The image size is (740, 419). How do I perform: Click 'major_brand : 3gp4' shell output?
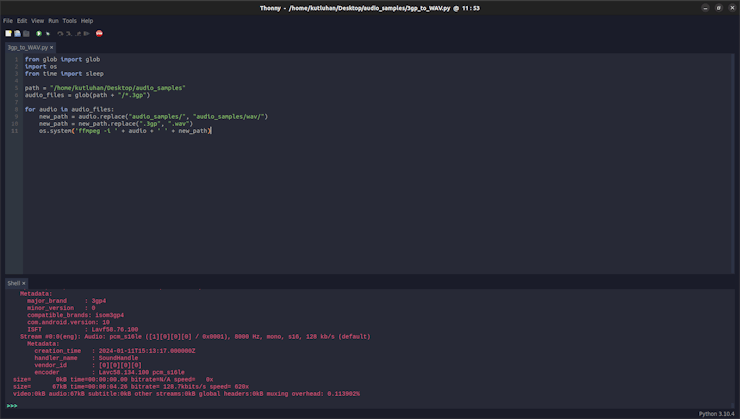pyautogui.click(x=67, y=301)
